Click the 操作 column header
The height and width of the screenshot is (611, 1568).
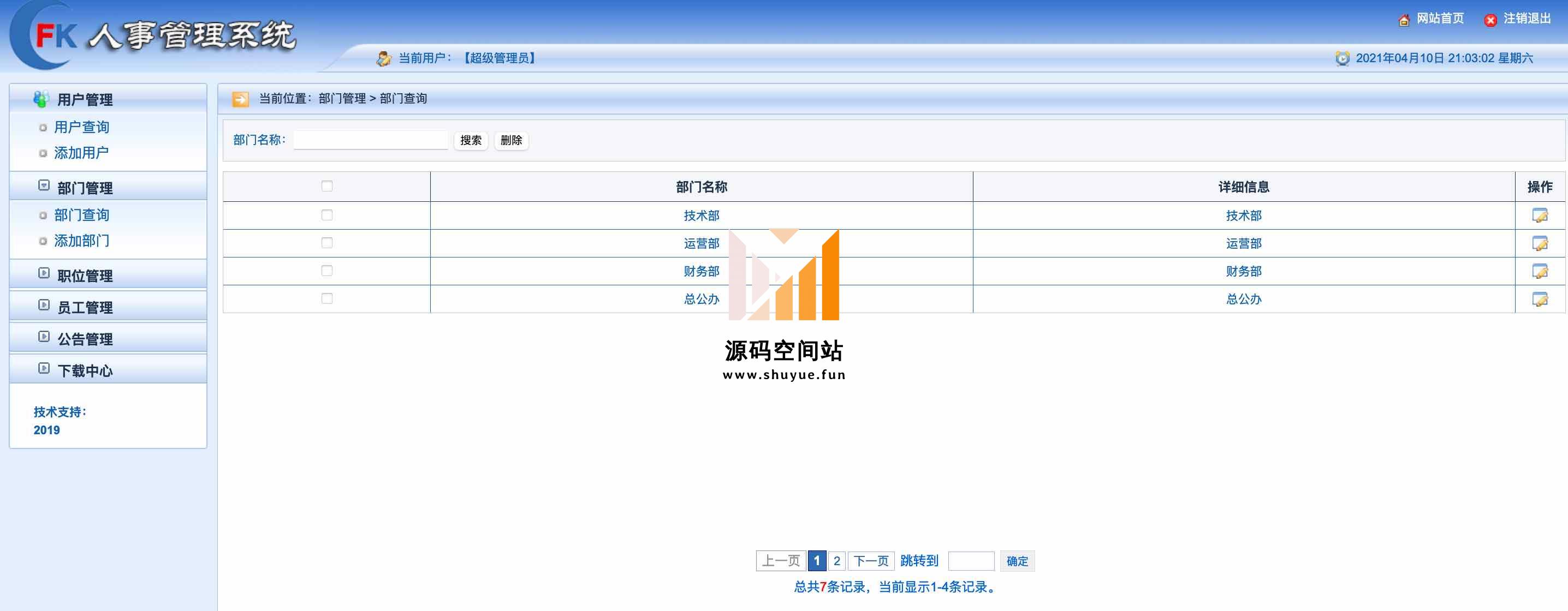coord(1540,187)
